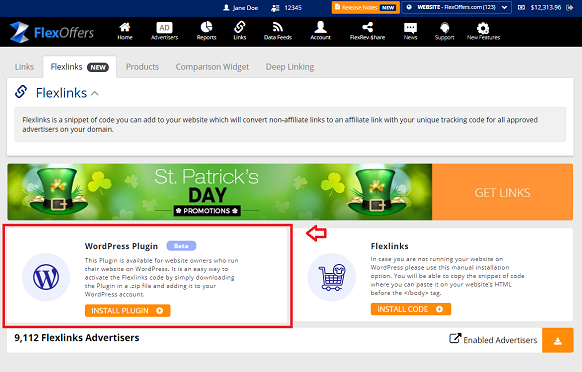582x372 pixels.
Task: Click the Jane Doe user name
Action: pyautogui.click(x=245, y=8)
